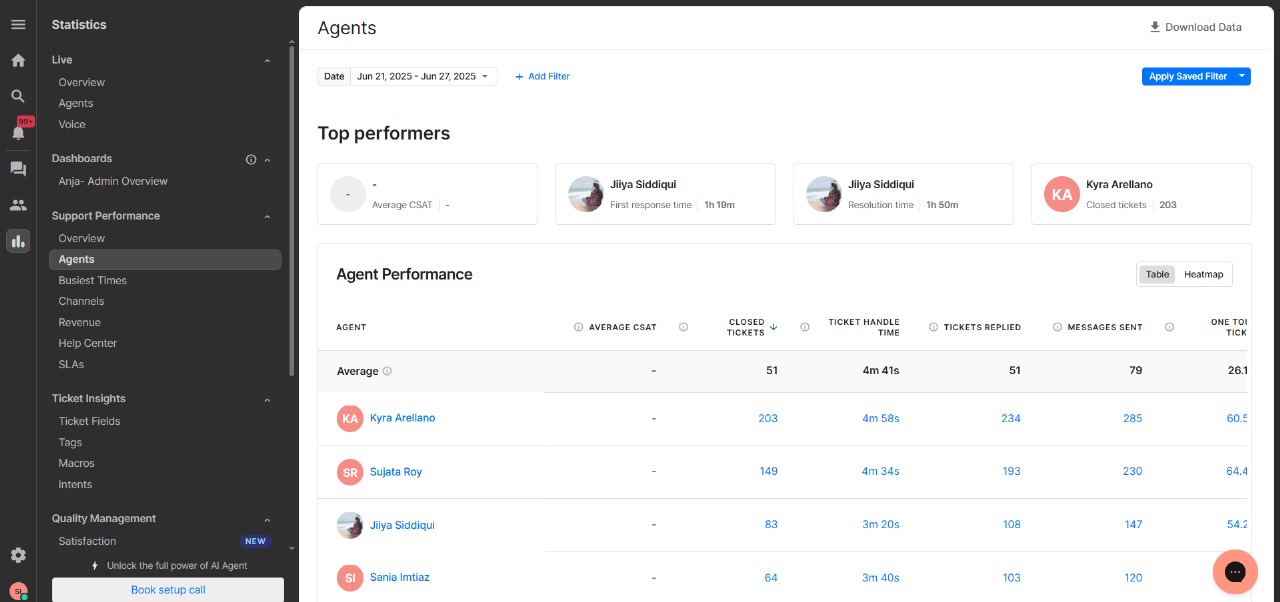Screen dimensions: 1280x602
Task: Open the user avatar at bottom left
Action: [x=18, y=591]
